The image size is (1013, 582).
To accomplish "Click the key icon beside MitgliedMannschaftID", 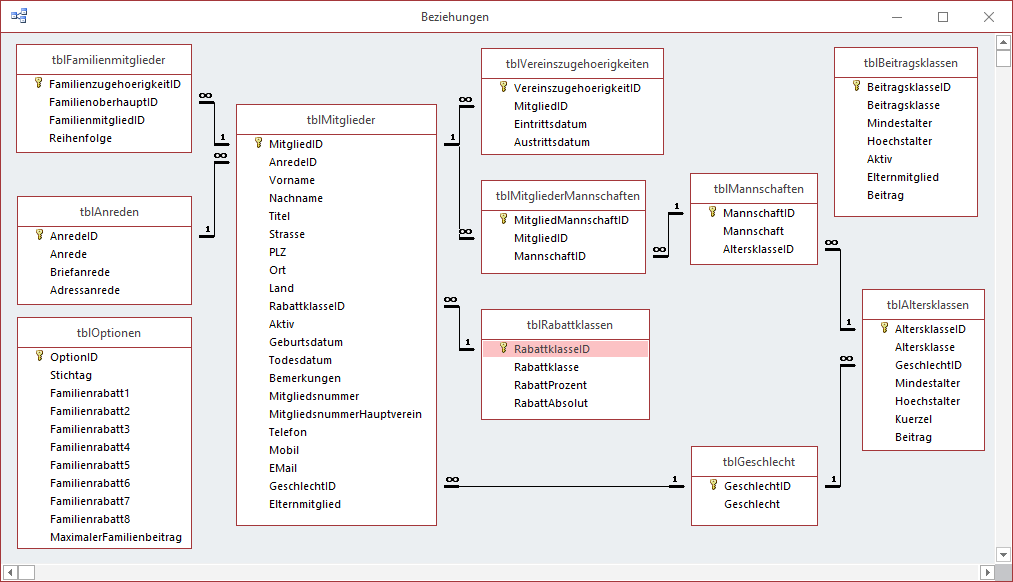I will [503, 219].
